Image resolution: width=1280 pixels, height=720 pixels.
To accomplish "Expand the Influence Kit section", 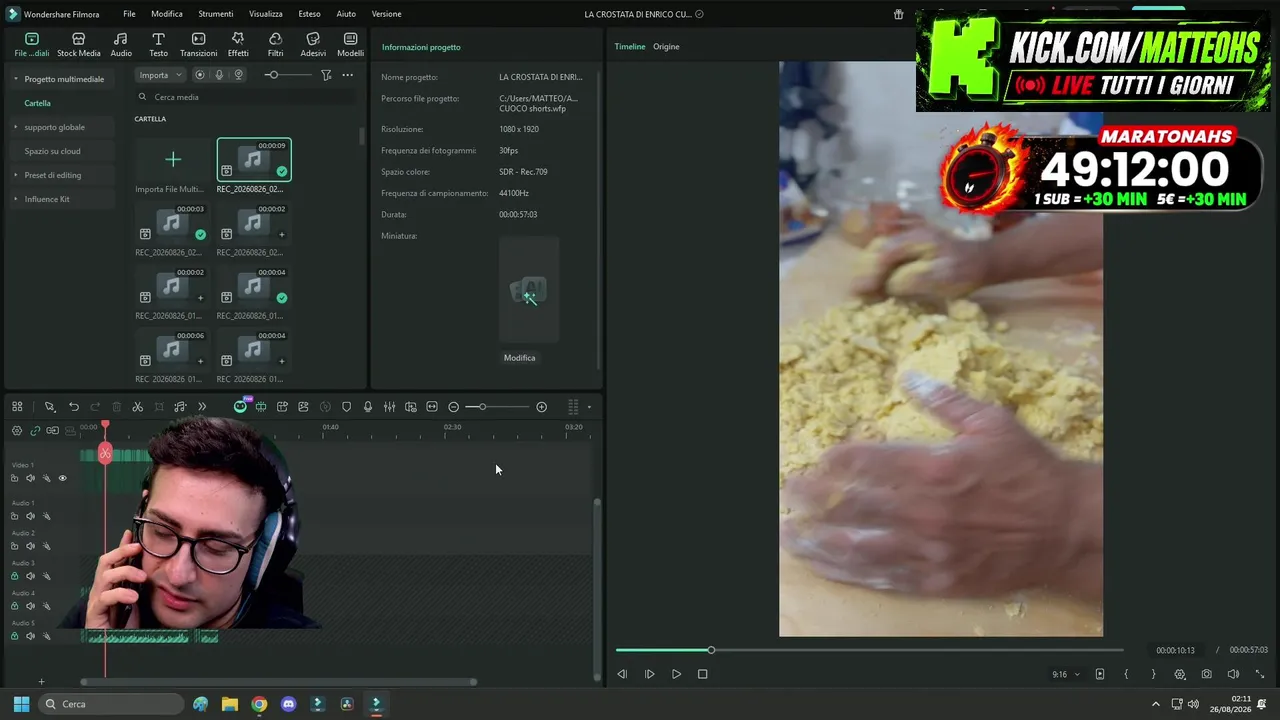I will pyautogui.click(x=15, y=199).
